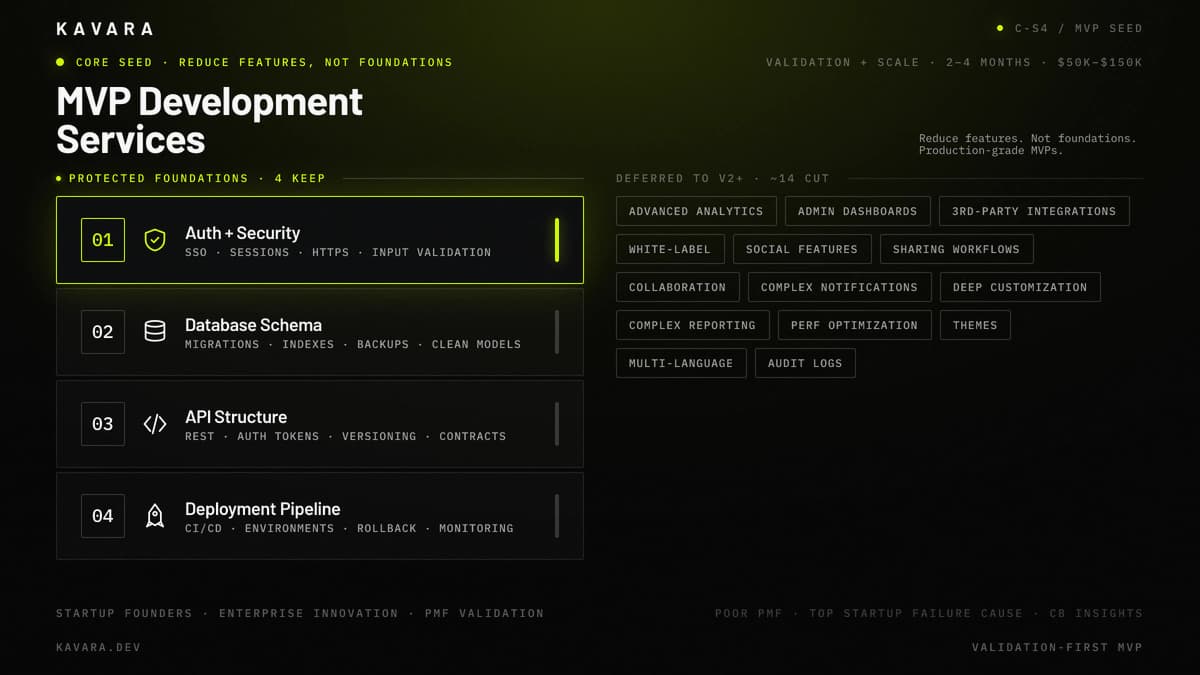
Task: Click the Audit Logs tag
Action: coord(805,363)
